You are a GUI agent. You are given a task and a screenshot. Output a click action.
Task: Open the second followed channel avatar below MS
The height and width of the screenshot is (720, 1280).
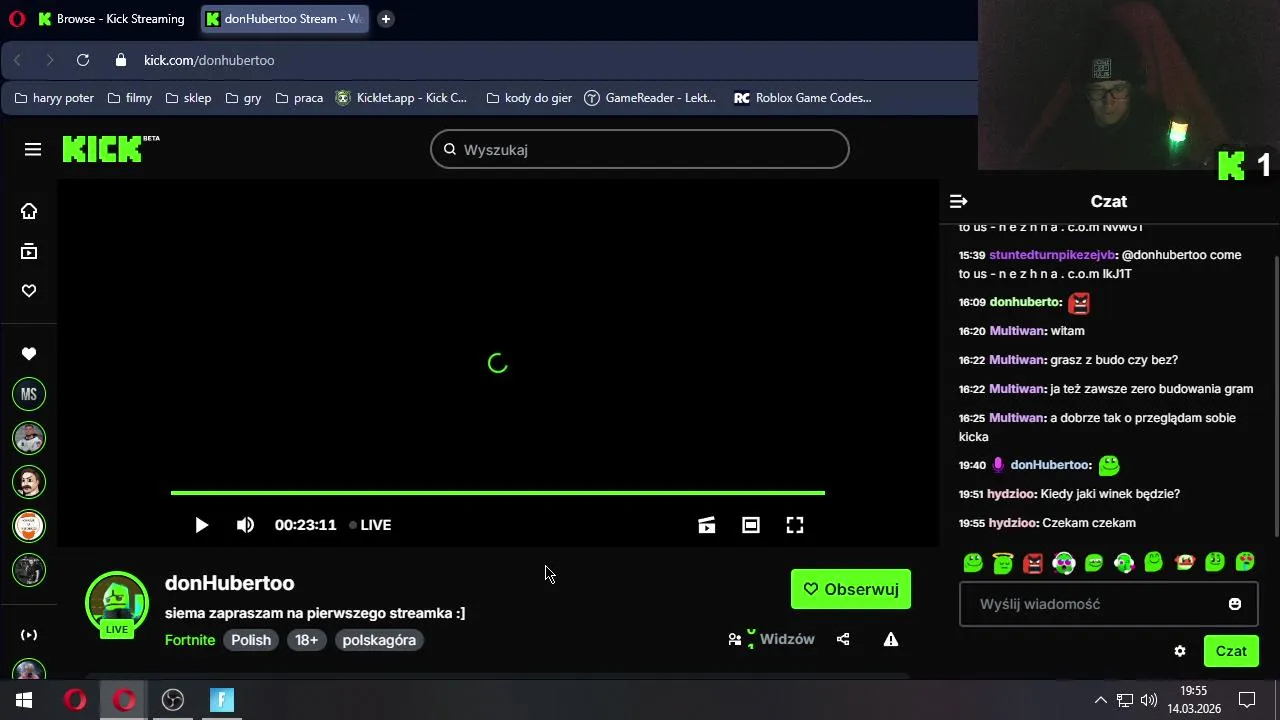click(x=29, y=438)
